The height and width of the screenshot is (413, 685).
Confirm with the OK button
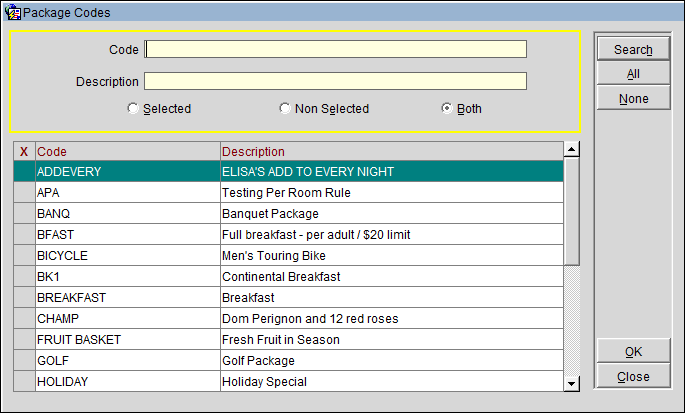(632, 351)
